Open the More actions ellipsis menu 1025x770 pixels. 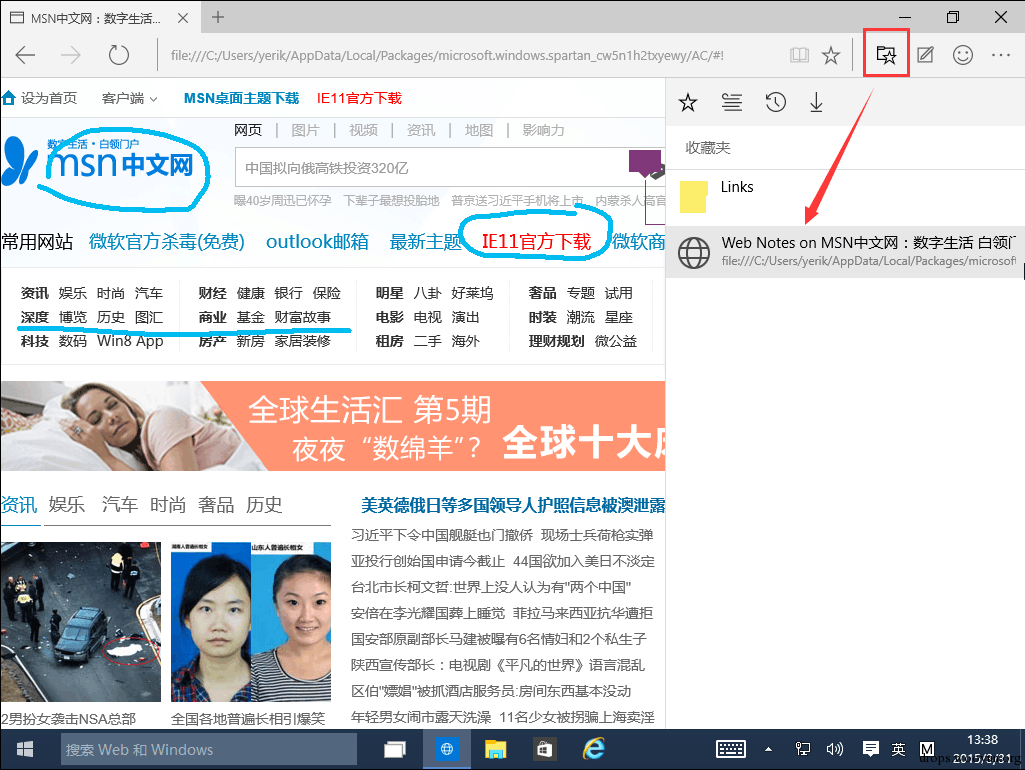click(x=1000, y=56)
